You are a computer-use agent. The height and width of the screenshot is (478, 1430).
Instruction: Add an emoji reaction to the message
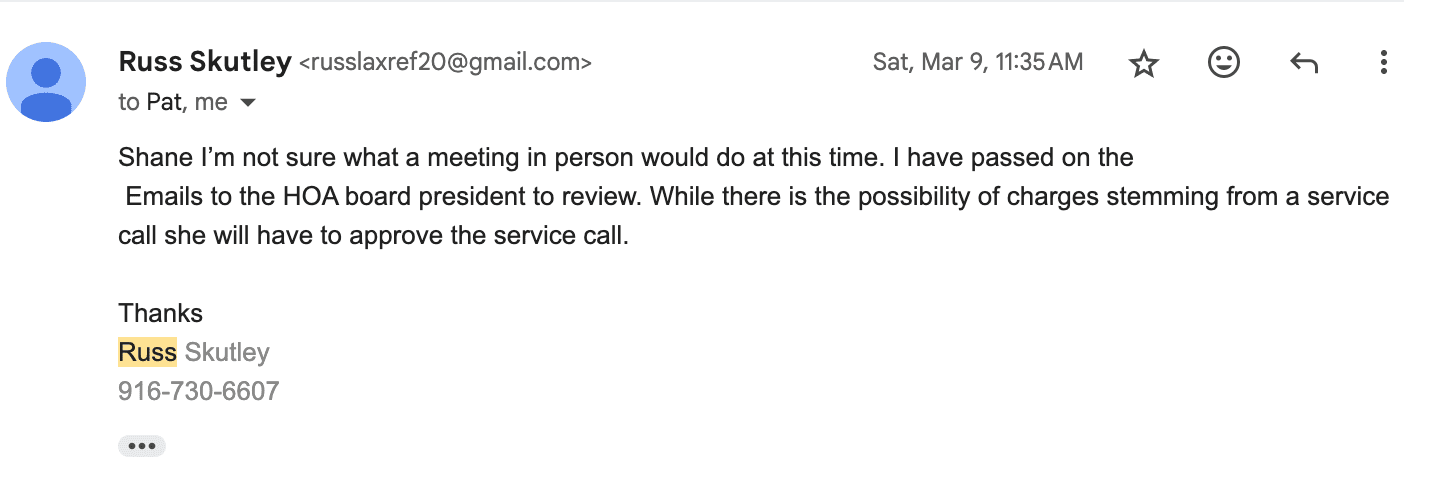pyautogui.click(x=1224, y=63)
